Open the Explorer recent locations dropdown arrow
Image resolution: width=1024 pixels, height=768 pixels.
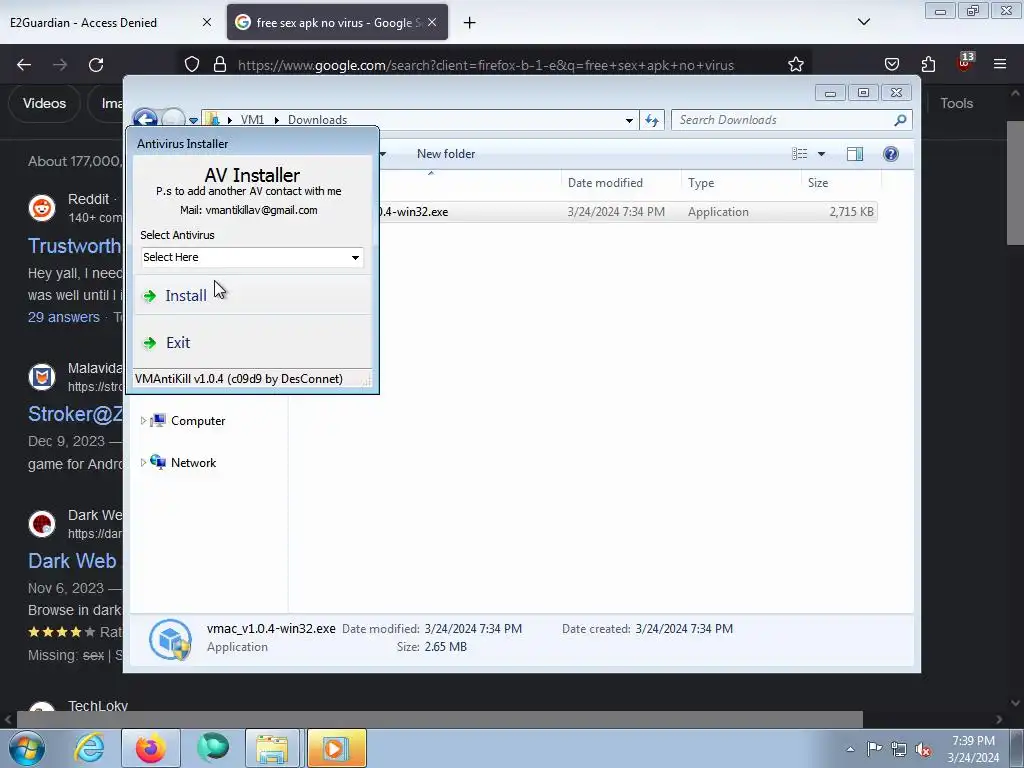click(193, 120)
